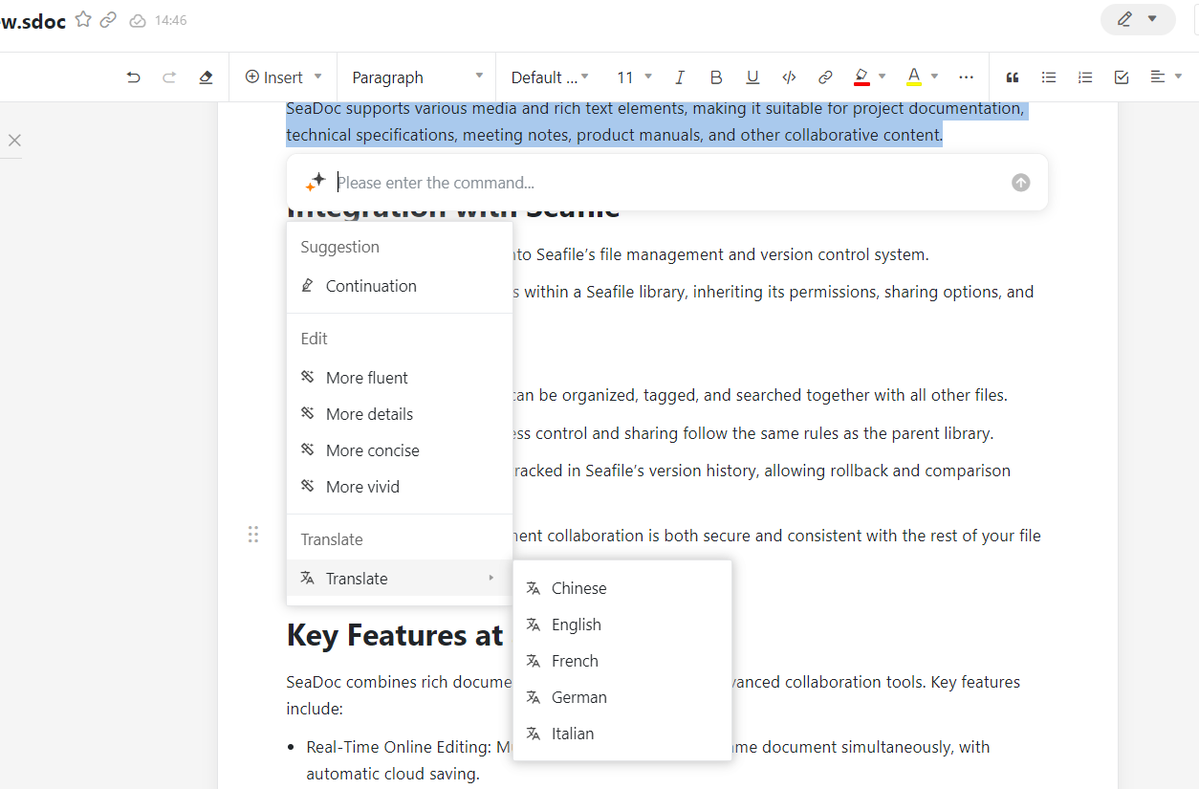Screen dimensions: 1199x789
Task: Open the alignment dropdown arrow
Action: coord(1178,76)
